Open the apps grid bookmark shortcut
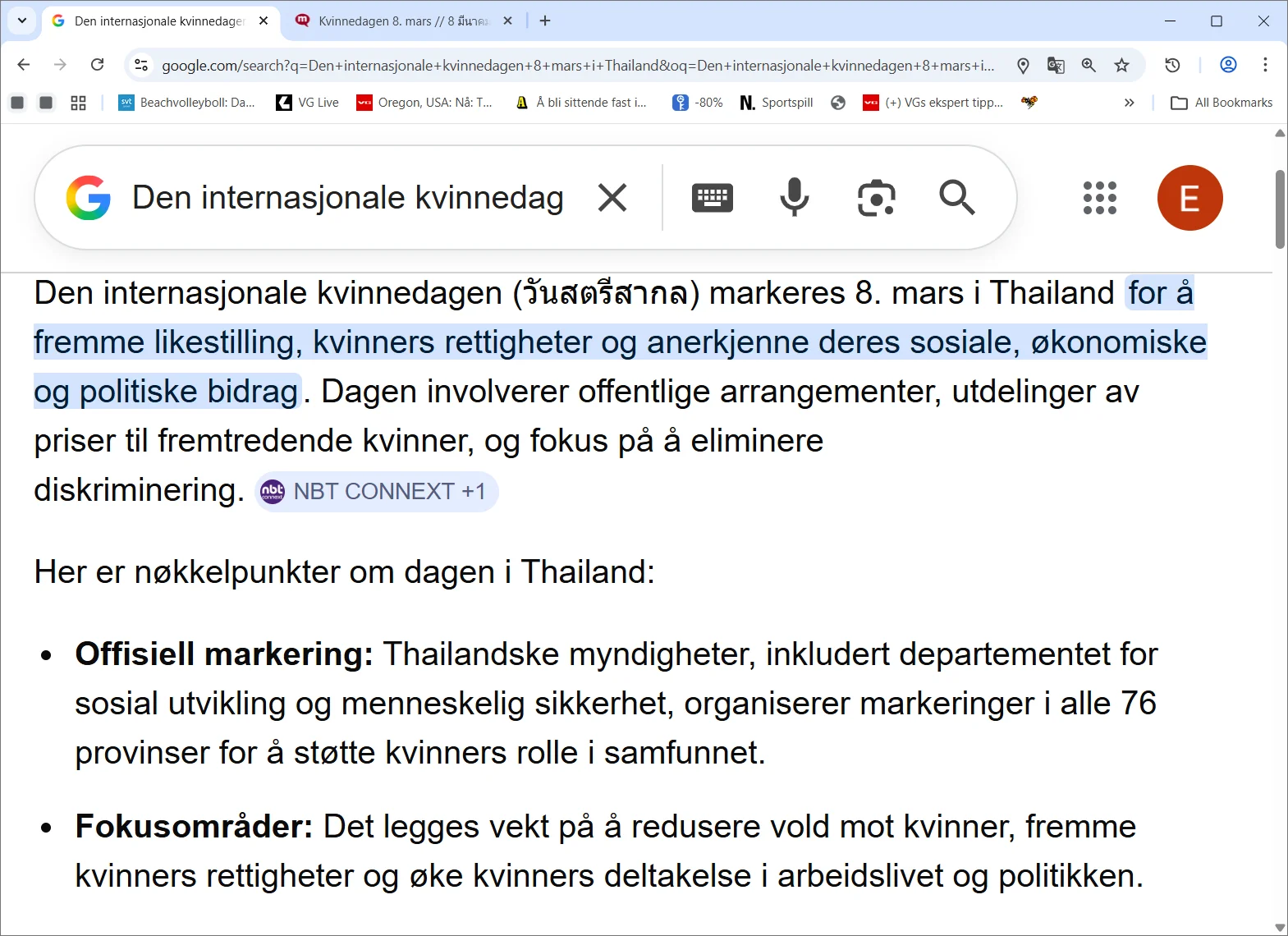This screenshot has height=936, width=1288. (x=78, y=103)
